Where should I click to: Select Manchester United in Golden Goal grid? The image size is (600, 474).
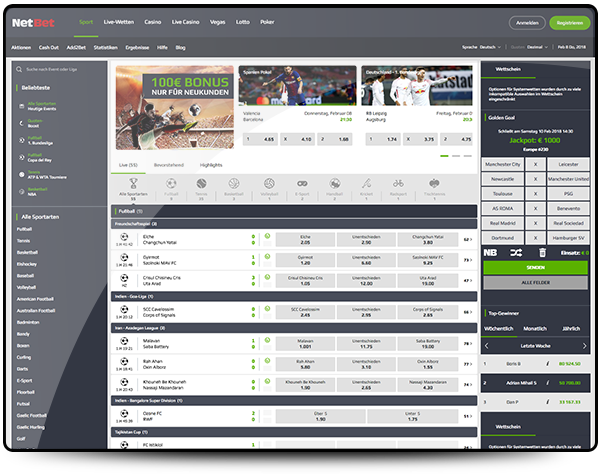coord(568,179)
